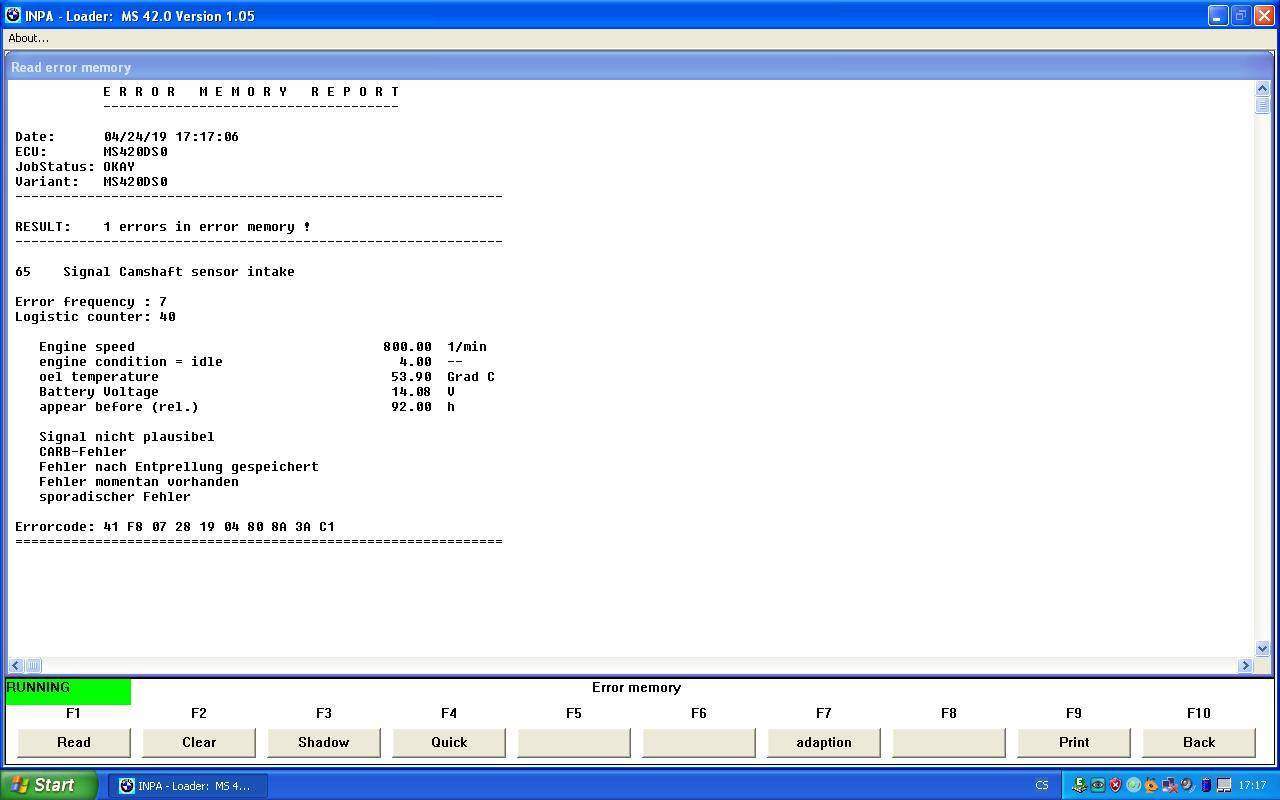Click the vertical scrollbar down arrow
Image resolution: width=1280 pixels, height=800 pixels.
(x=1262, y=648)
